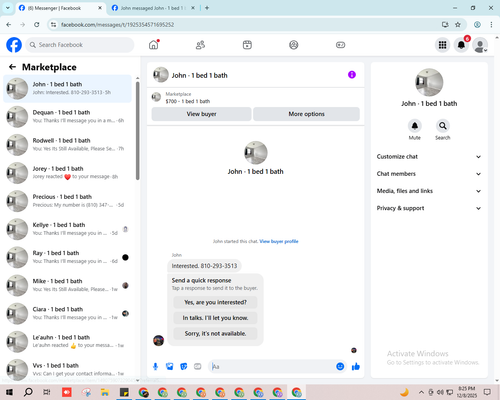Click the Search Facebook field
Image resolution: width=500 pixels, height=400 pixels.
(80, 45)
